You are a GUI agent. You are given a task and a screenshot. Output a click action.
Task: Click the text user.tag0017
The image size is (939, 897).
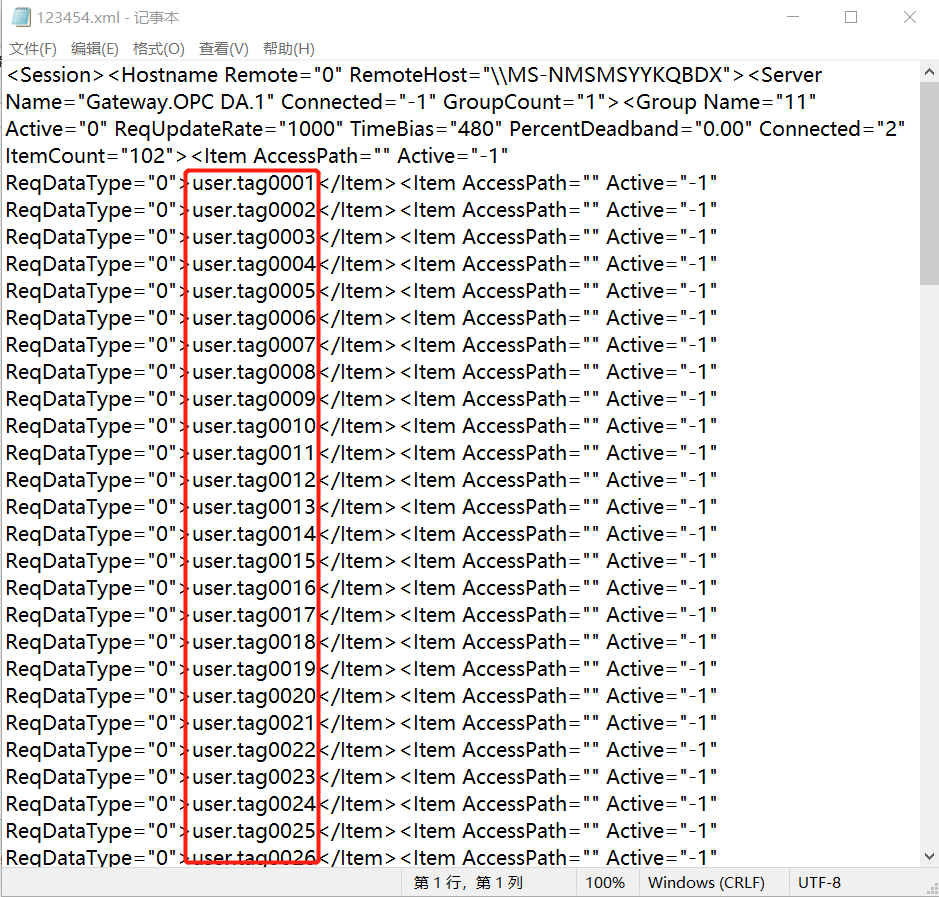(253, 615)
